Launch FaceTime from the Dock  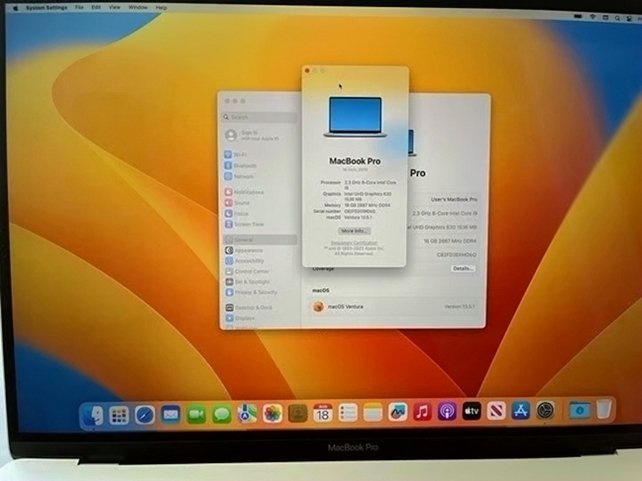click(196, 415)
